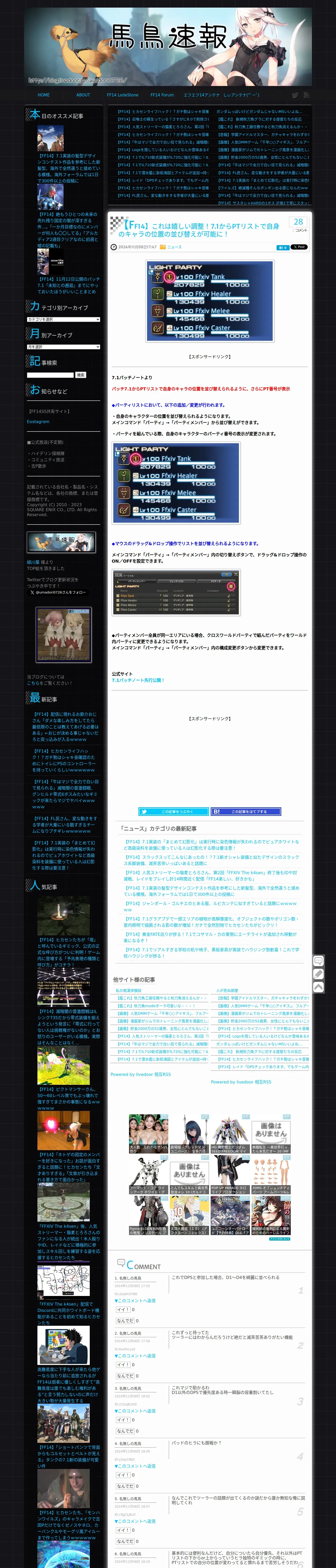Open the 緑川葉 様 credit link
The height and width of the screenshot is (1568, 336).
pyautogui.click(x=33, y=562)
